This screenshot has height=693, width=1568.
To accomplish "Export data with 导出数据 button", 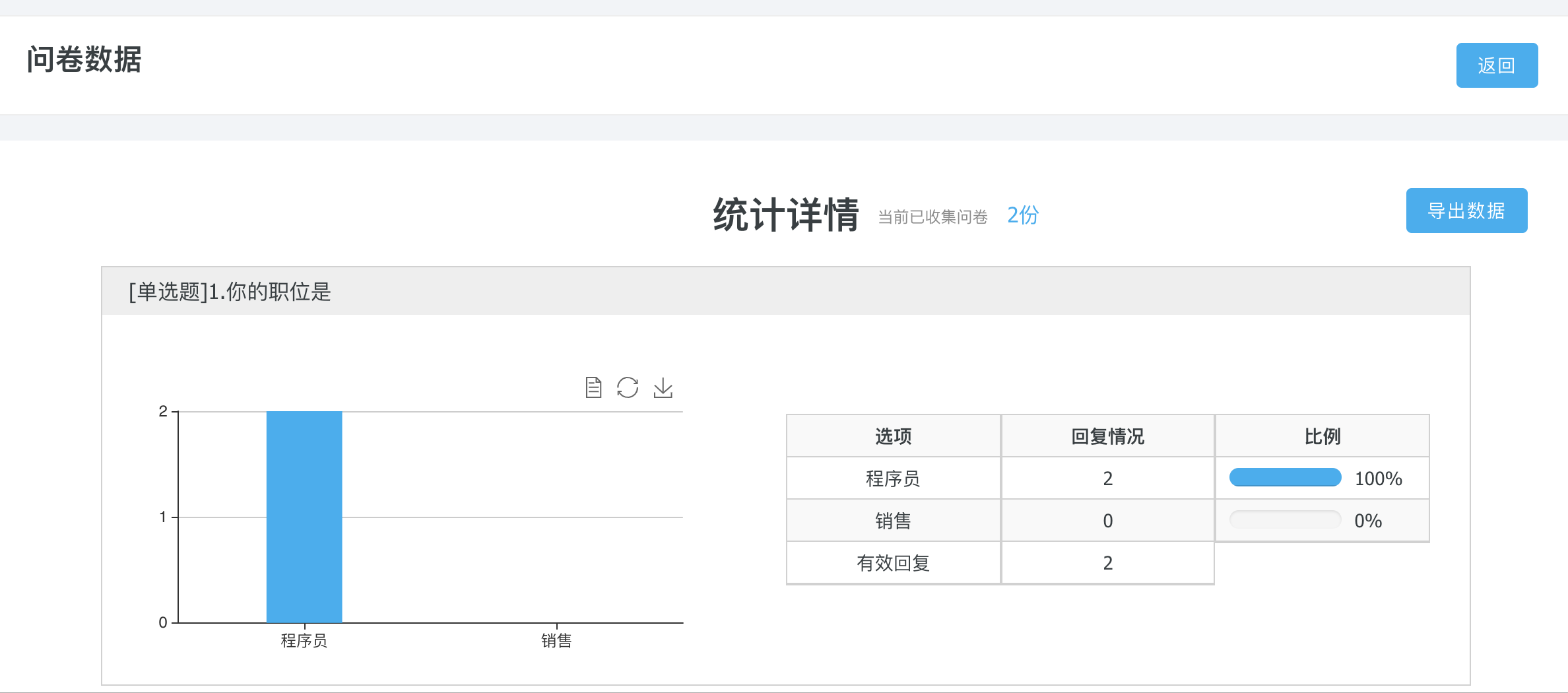I will click(1466, 211).
